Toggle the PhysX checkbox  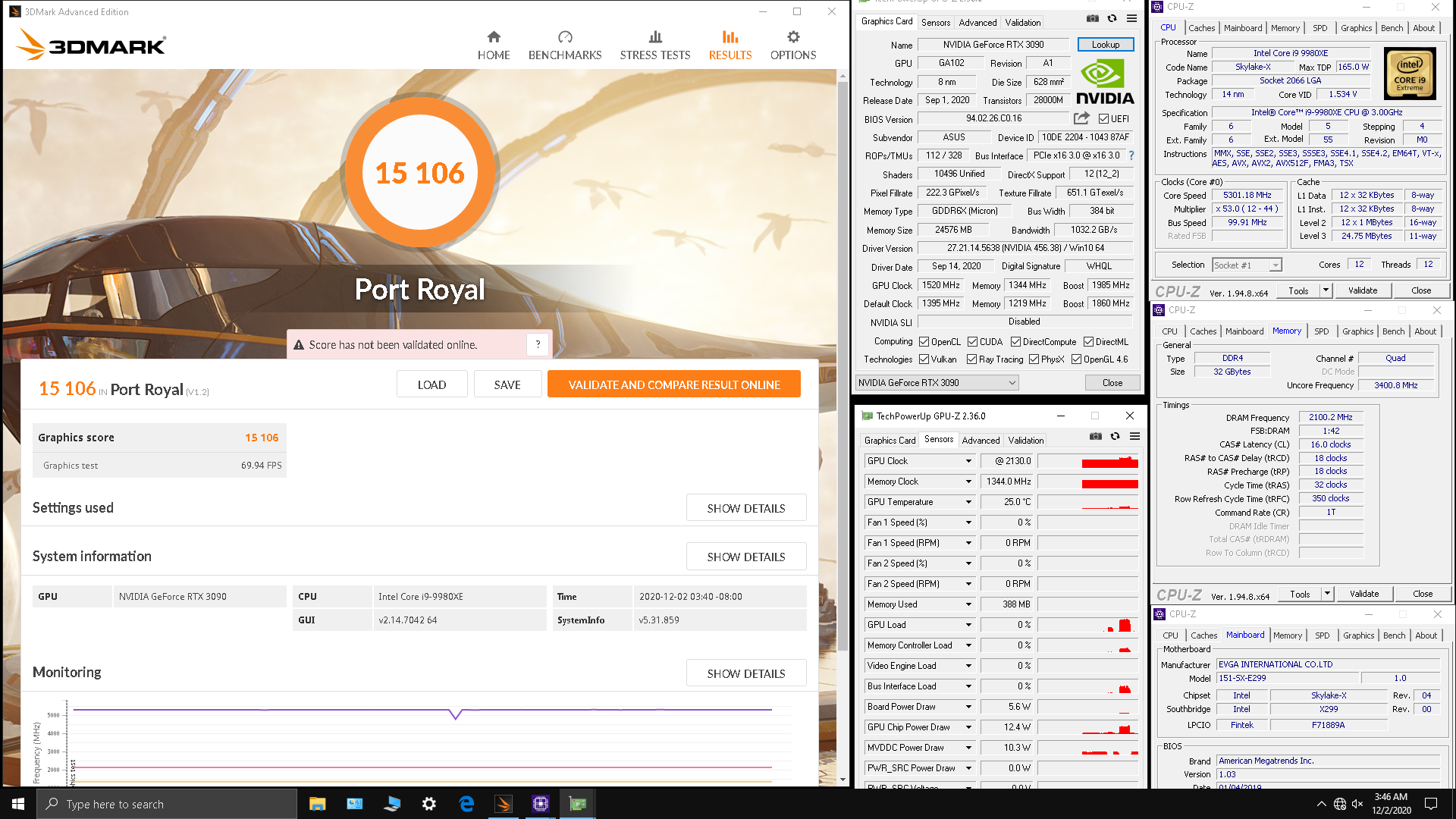click(x=1034, y=359)
